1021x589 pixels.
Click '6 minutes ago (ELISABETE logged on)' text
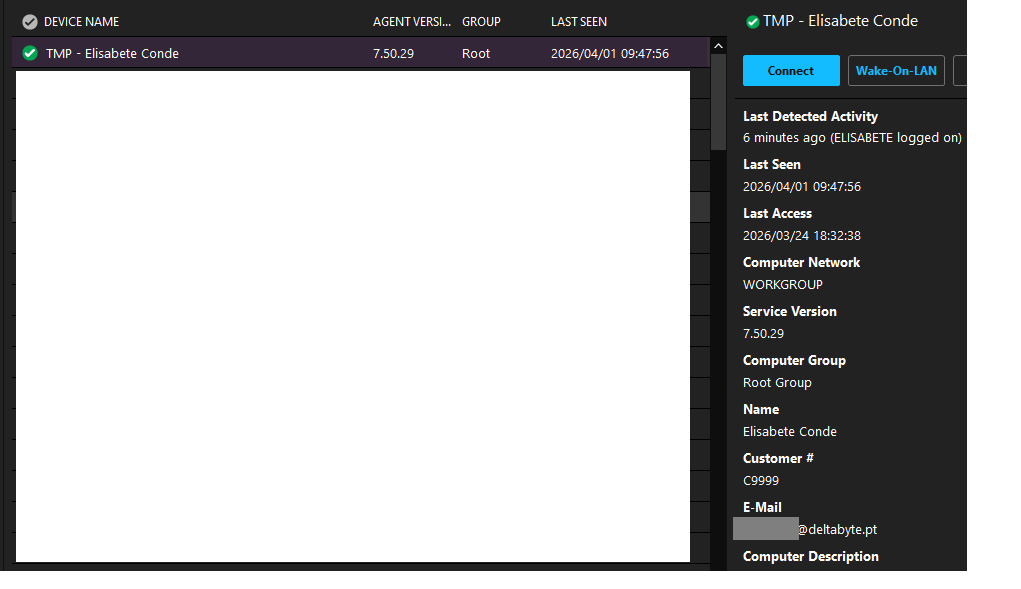pyautogui.click(x=852, y=137)
